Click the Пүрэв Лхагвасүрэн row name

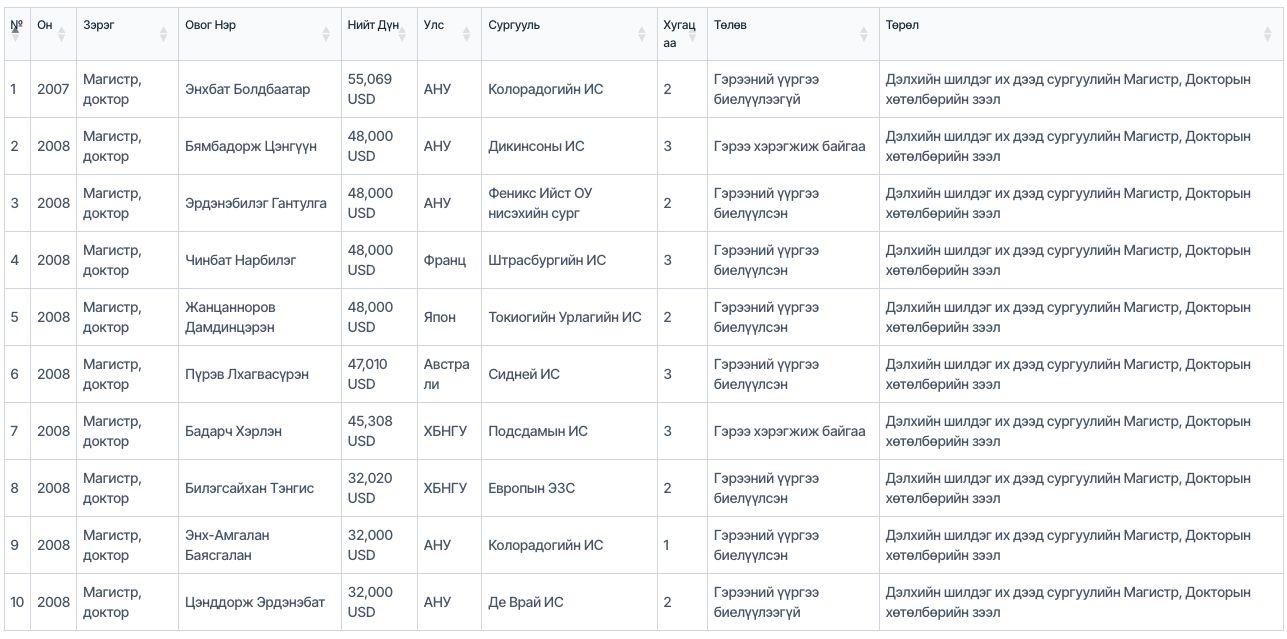click(x=247, y=374)
